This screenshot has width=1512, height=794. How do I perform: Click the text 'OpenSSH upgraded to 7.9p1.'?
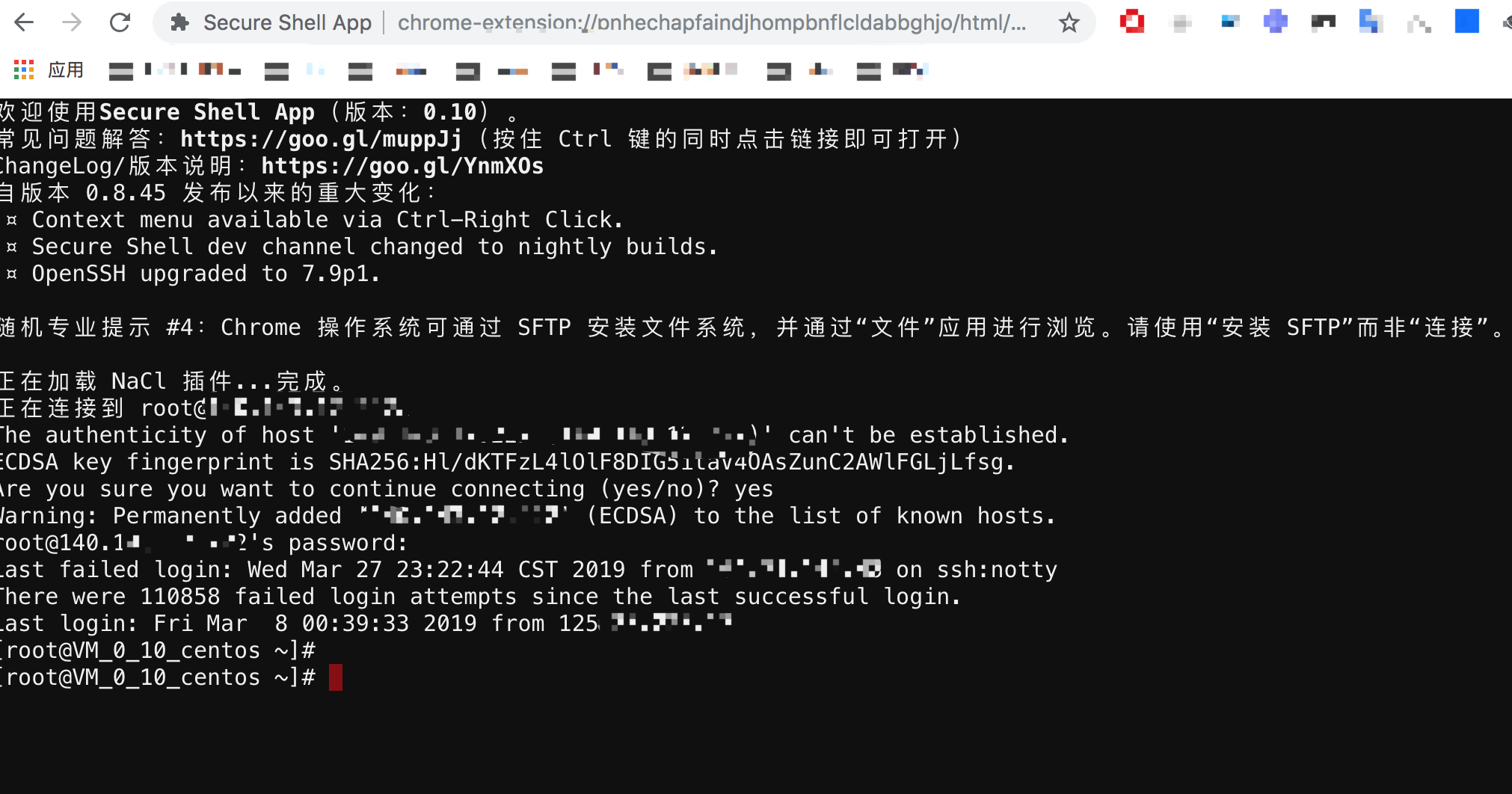point(206,274)
